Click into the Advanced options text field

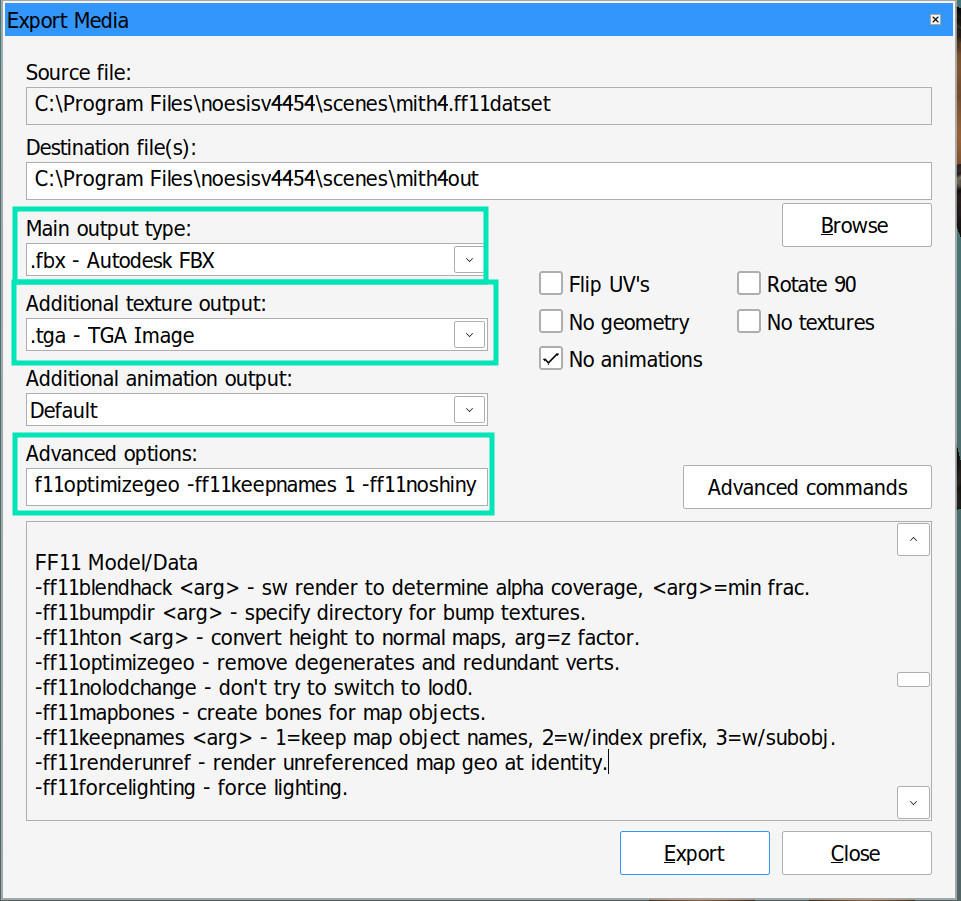[257, 487]
